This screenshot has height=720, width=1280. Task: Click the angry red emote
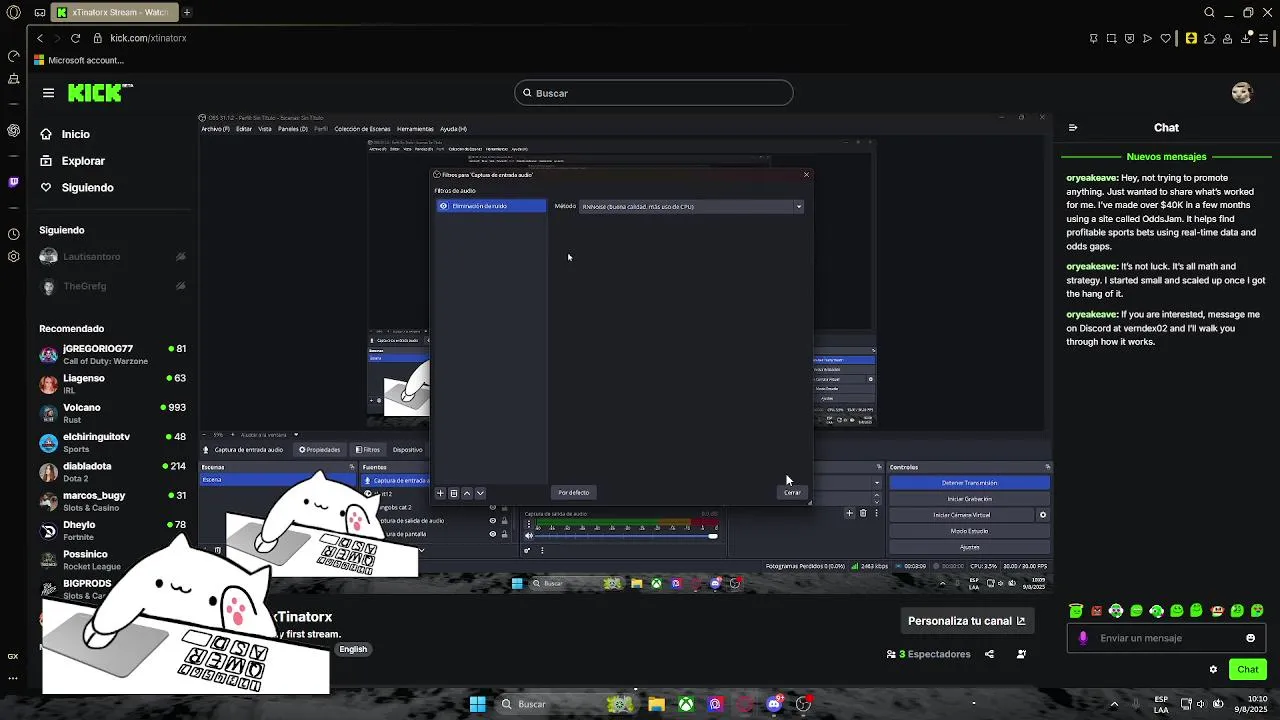pyautogui.click(x=1096, y=611)
